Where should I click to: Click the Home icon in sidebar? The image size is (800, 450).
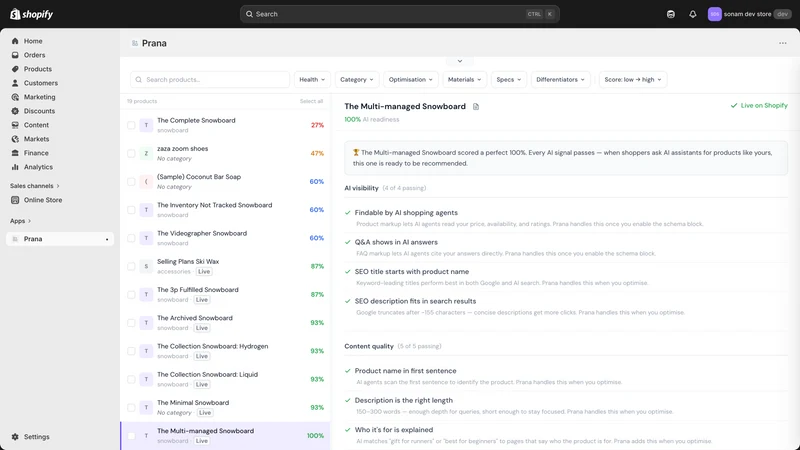(15, 41)
